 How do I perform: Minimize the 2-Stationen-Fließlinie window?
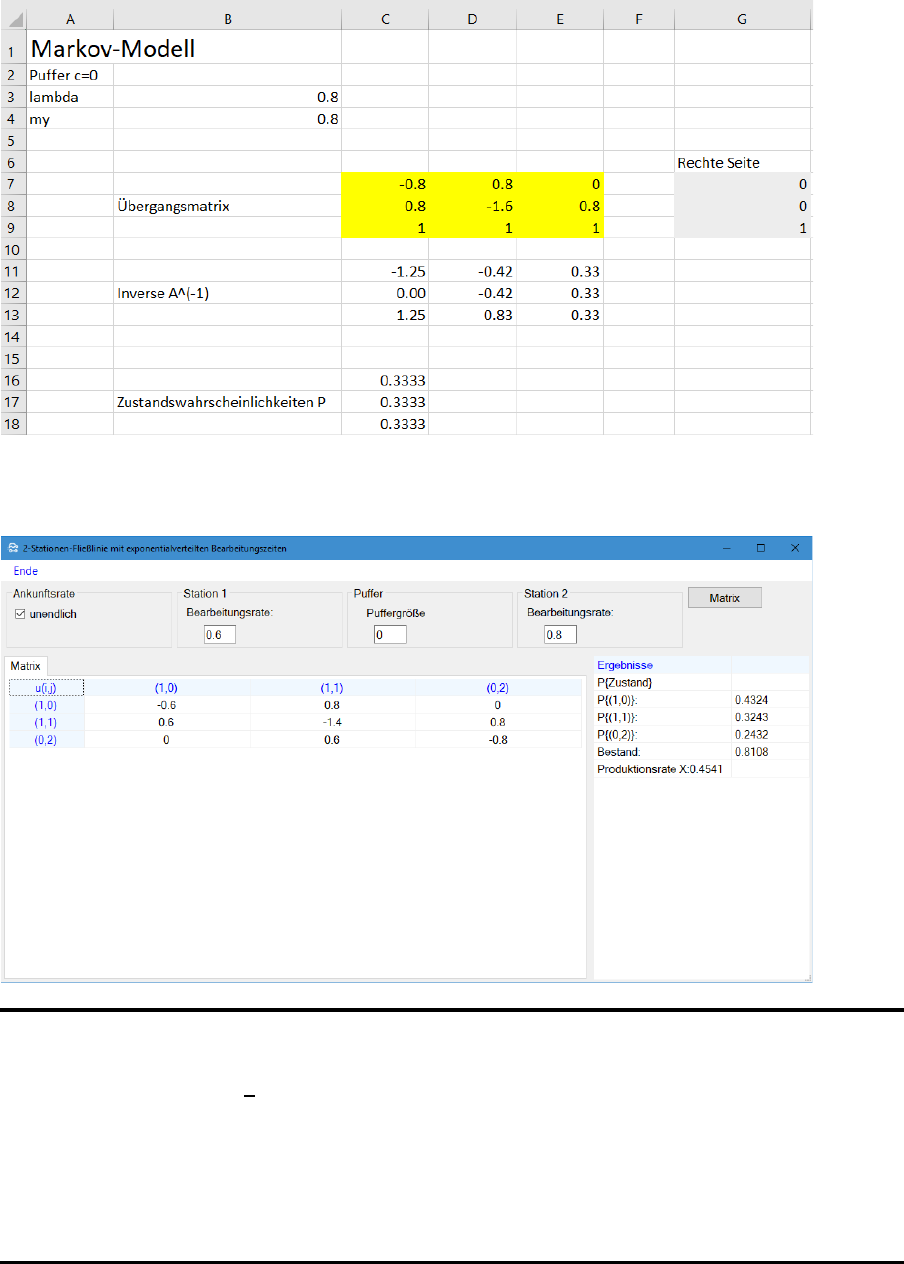[x=727, y=548]
